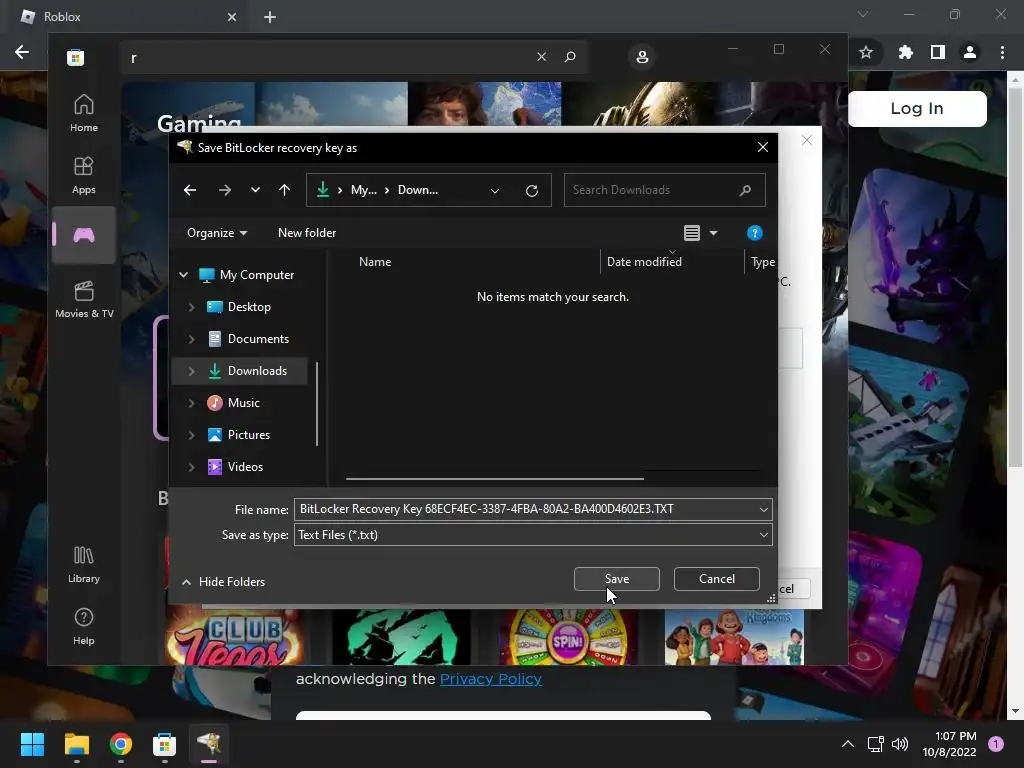The image size is (1024, 768).
Task: Click the Forward arrow in save dialog
Action: pos(225,190)
